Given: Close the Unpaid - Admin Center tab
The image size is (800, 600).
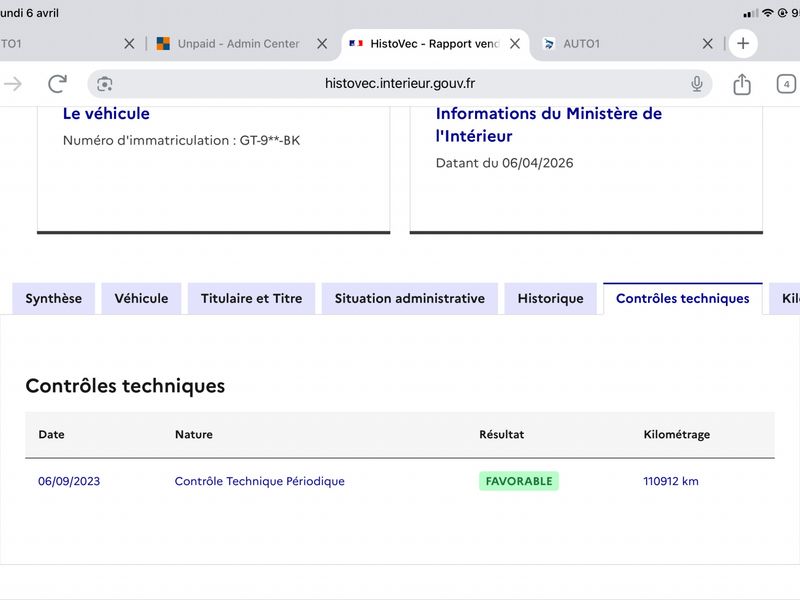Looking at the screenshot, I should pos(322,44).
